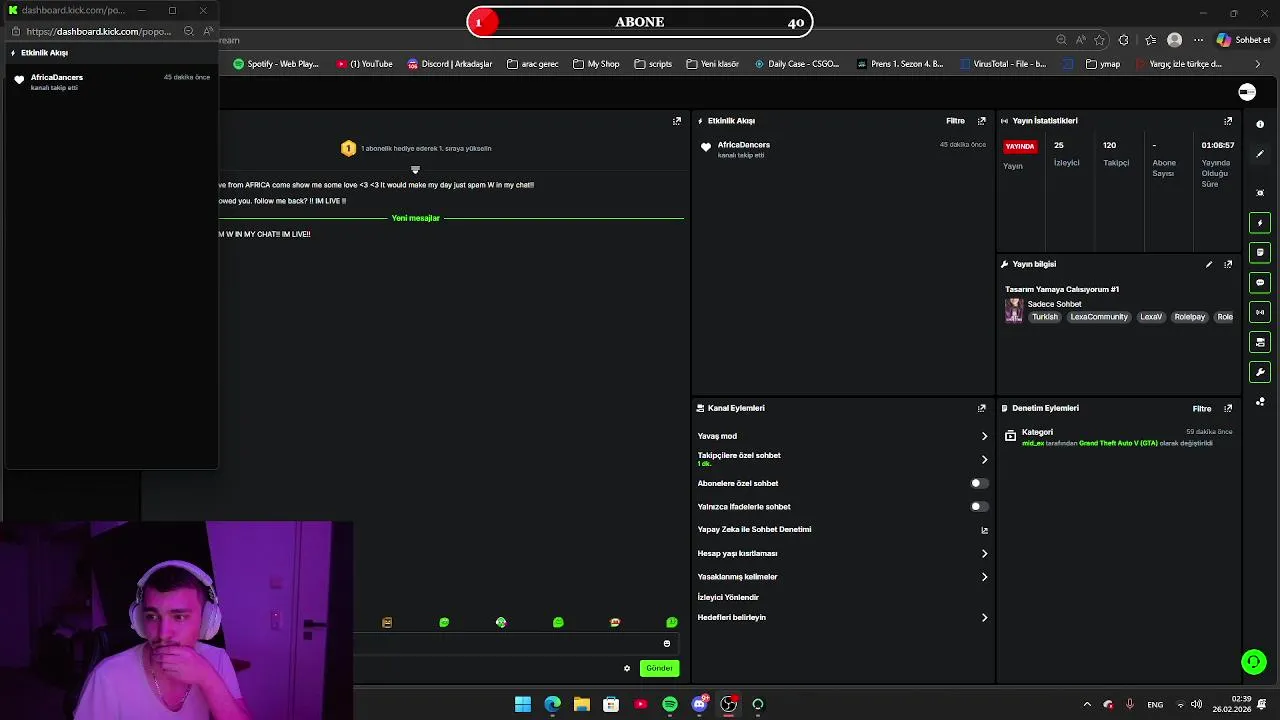Show more bookmarks with the overflow chevron

click(1257, 64)
